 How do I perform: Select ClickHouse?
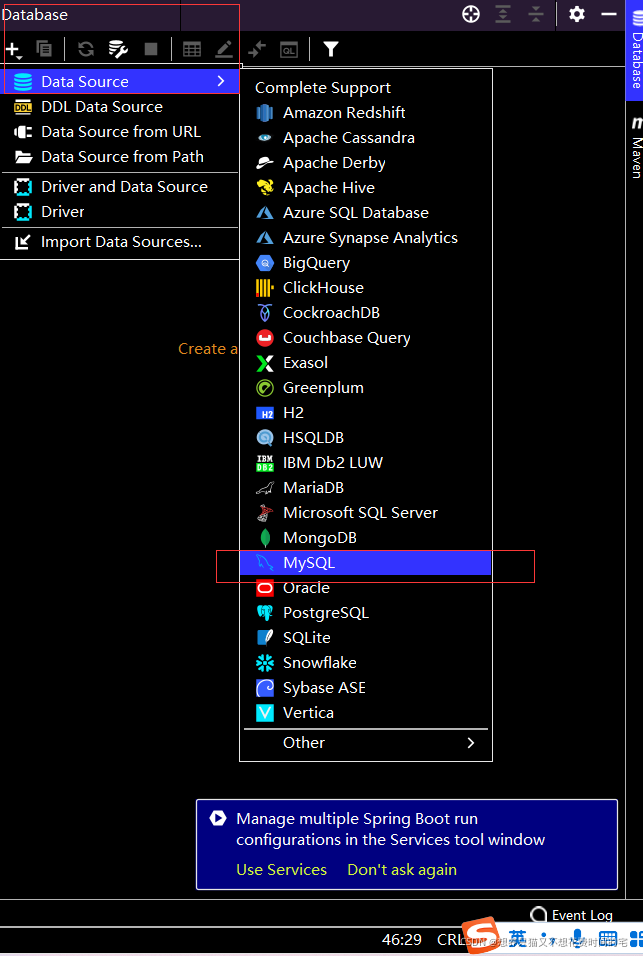point(366,288)
